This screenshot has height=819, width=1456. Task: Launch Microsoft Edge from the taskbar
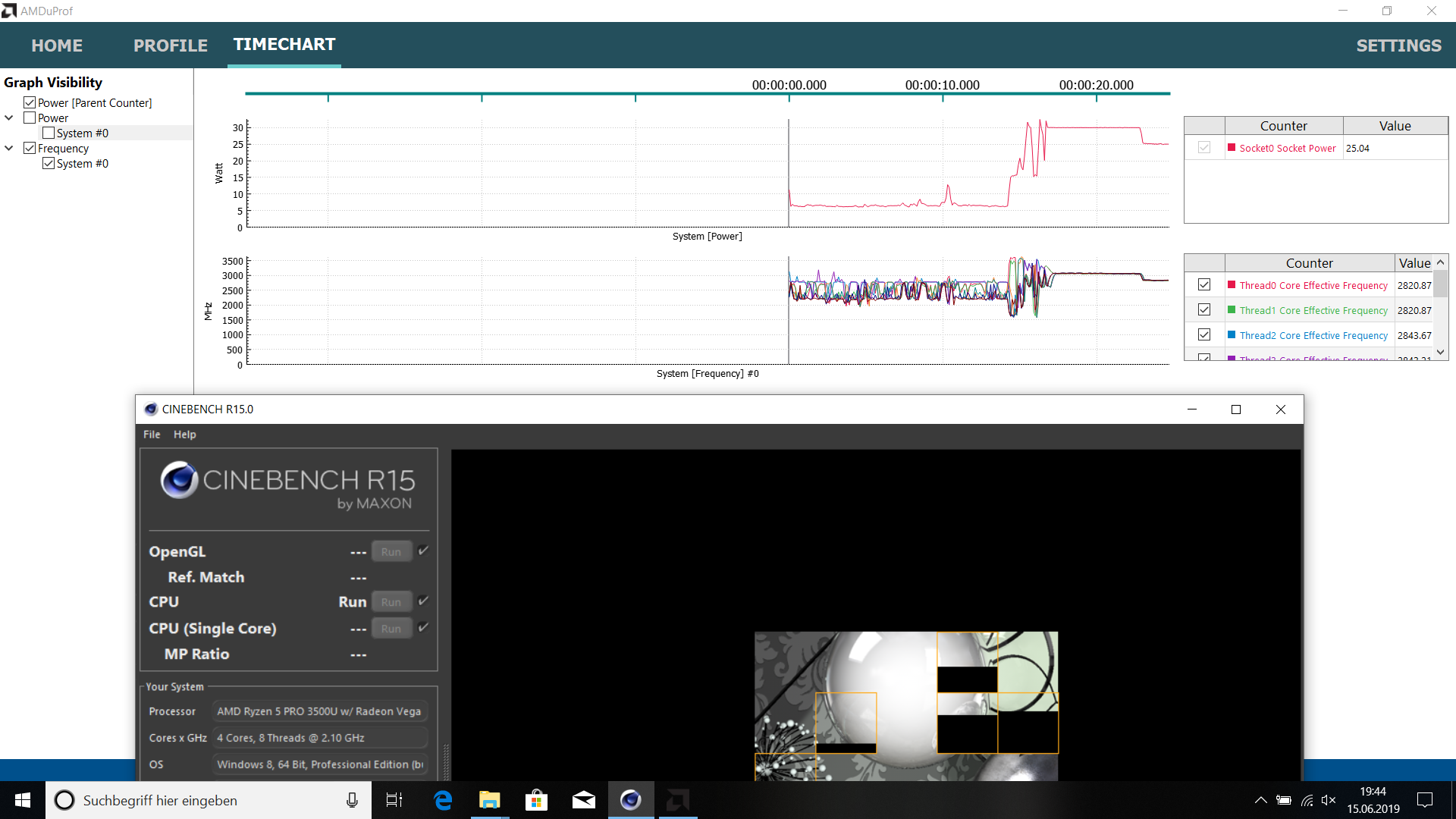tap(443, 800)
